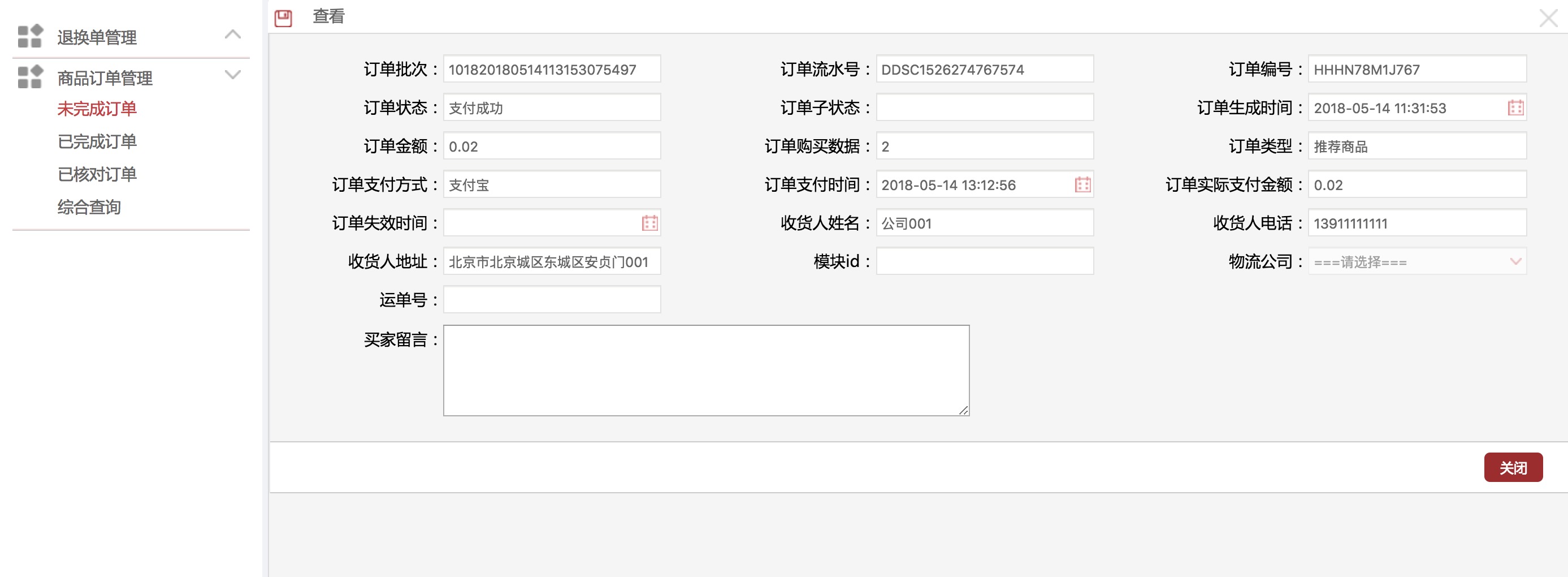
Task: Open 未完成订单 menu item
Action: point(97,109)
